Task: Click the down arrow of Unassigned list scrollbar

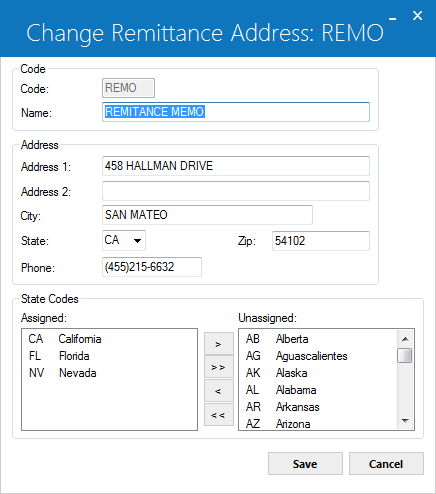Action: (x=405, y=421)
